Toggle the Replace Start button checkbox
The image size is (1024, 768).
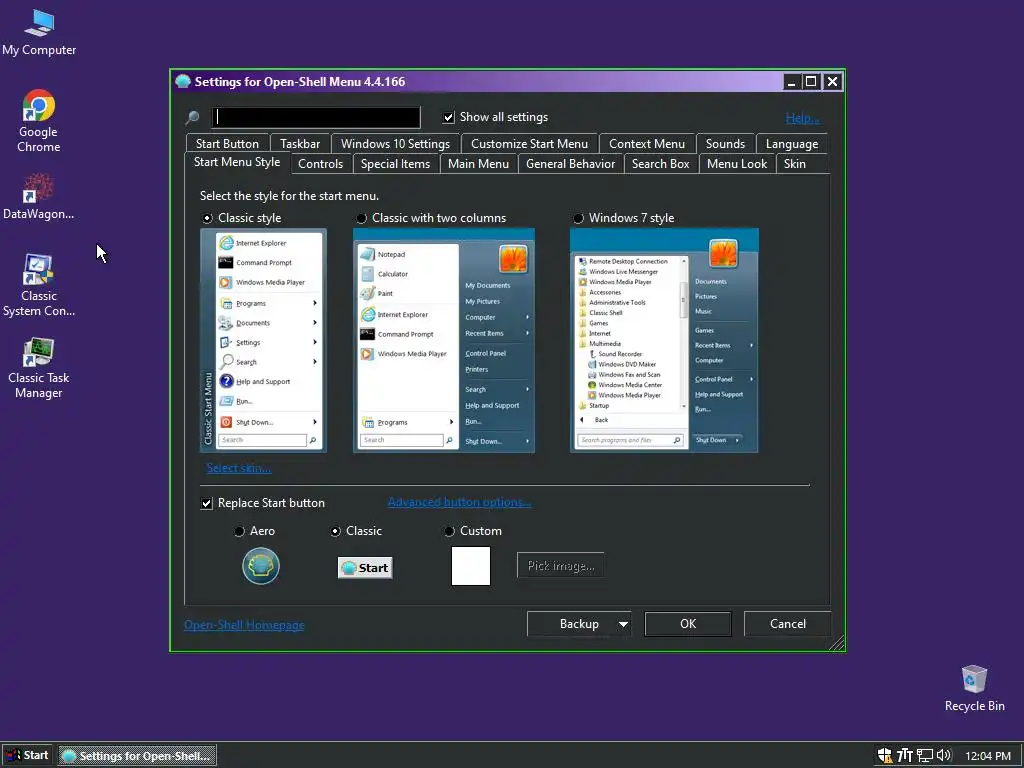coord(206,504)
